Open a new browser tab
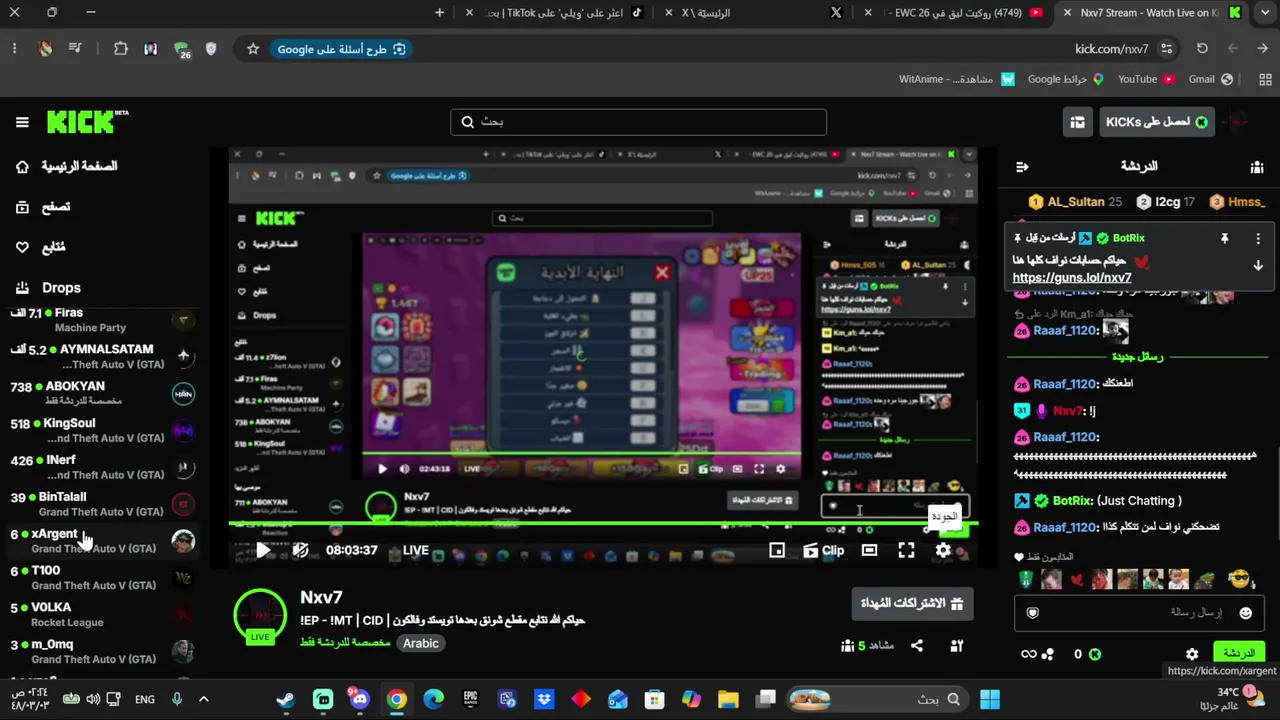This screenshot has height=720, width=1280. pyautogui.click(x=439, y=13)
